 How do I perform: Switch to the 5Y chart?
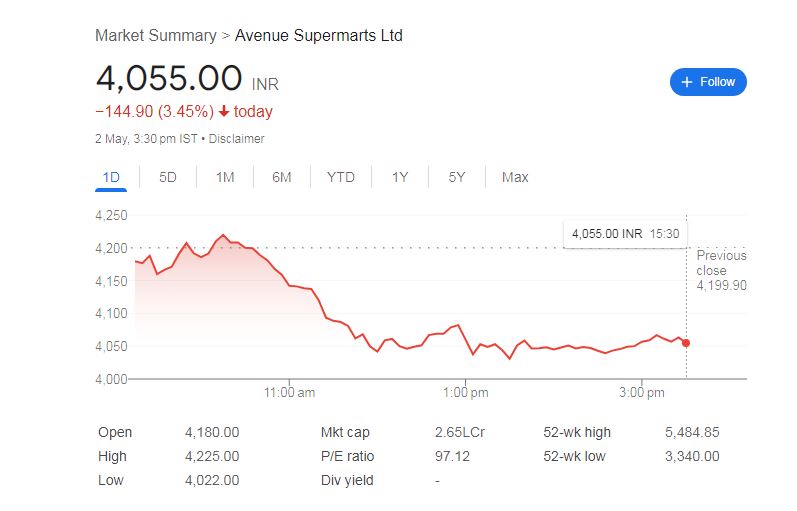coord(457,177)
